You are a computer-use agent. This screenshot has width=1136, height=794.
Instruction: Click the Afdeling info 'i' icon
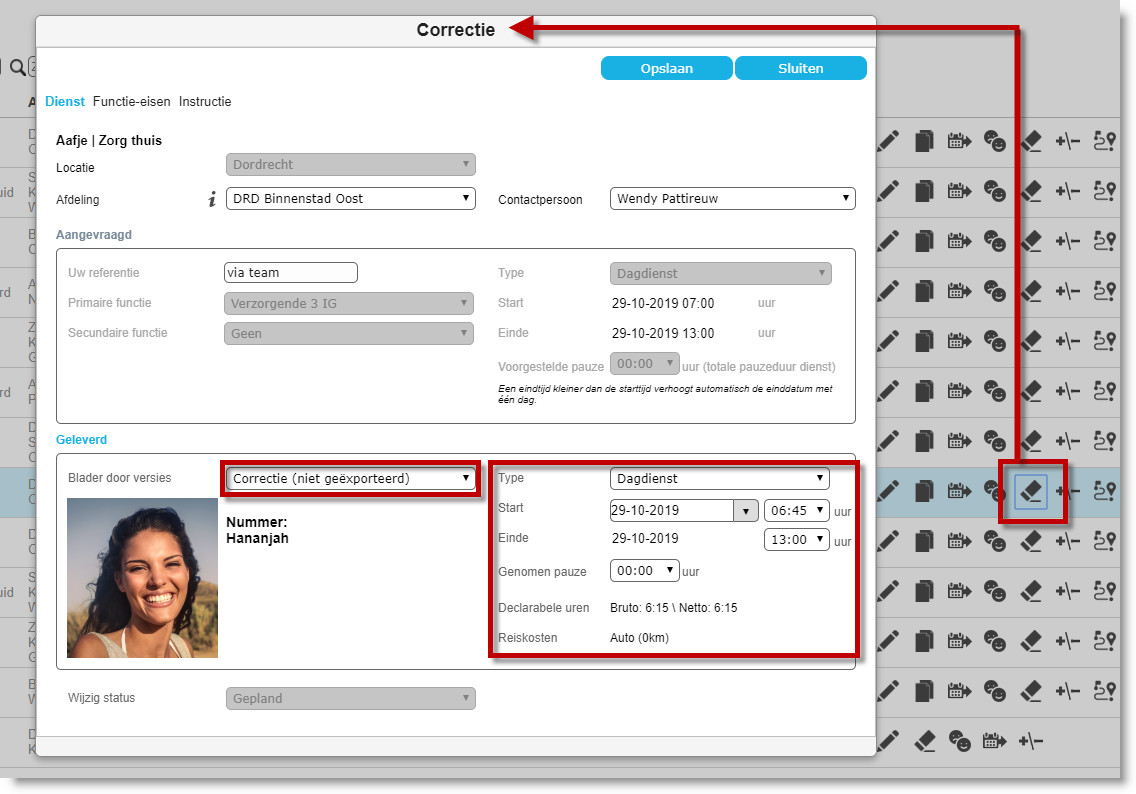point(212,199)
